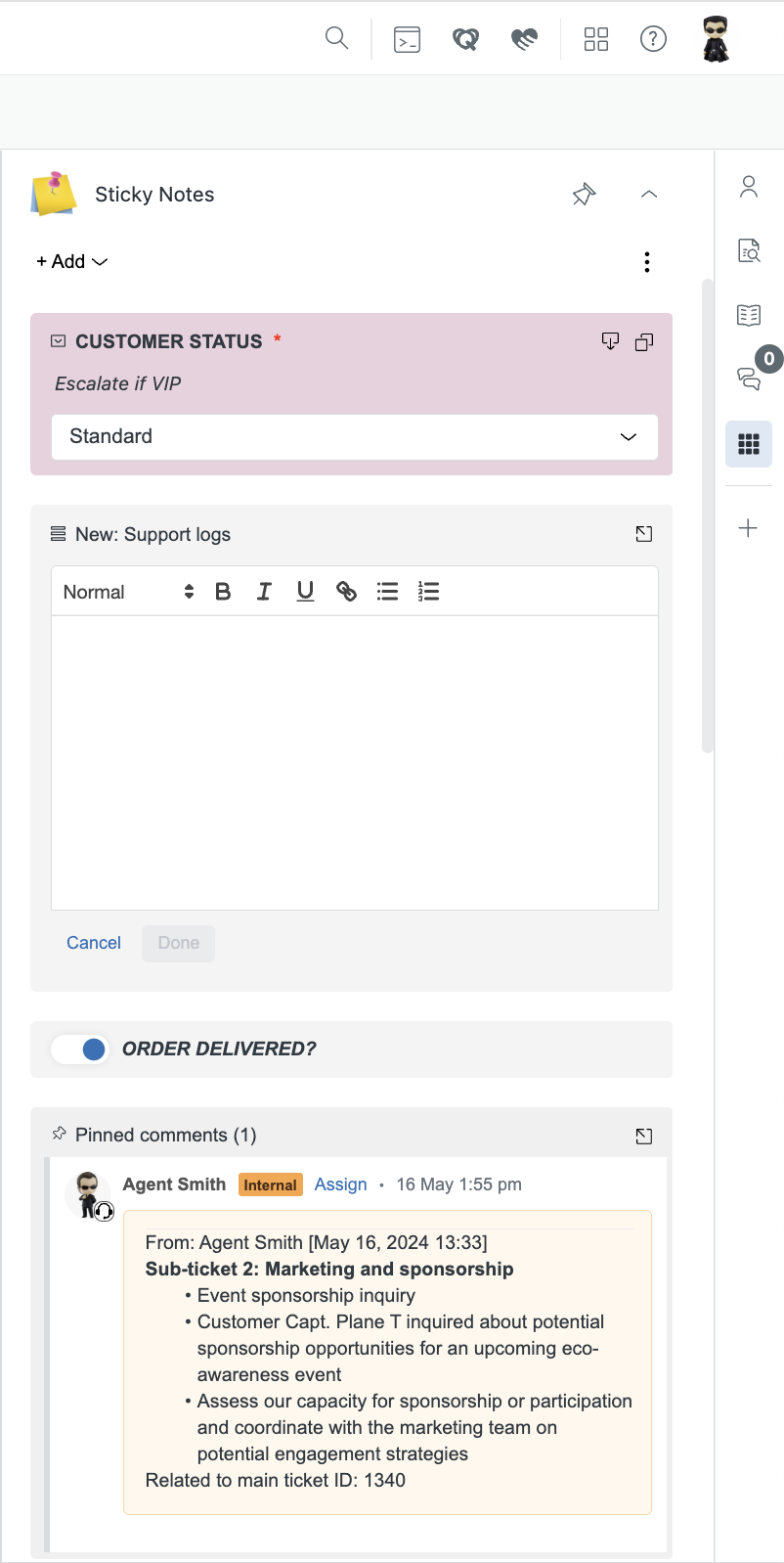The height and width of the screenshot is (1563, 784).
Task: Collapse the Sticky Notes panel
Action: click(648, 195)
